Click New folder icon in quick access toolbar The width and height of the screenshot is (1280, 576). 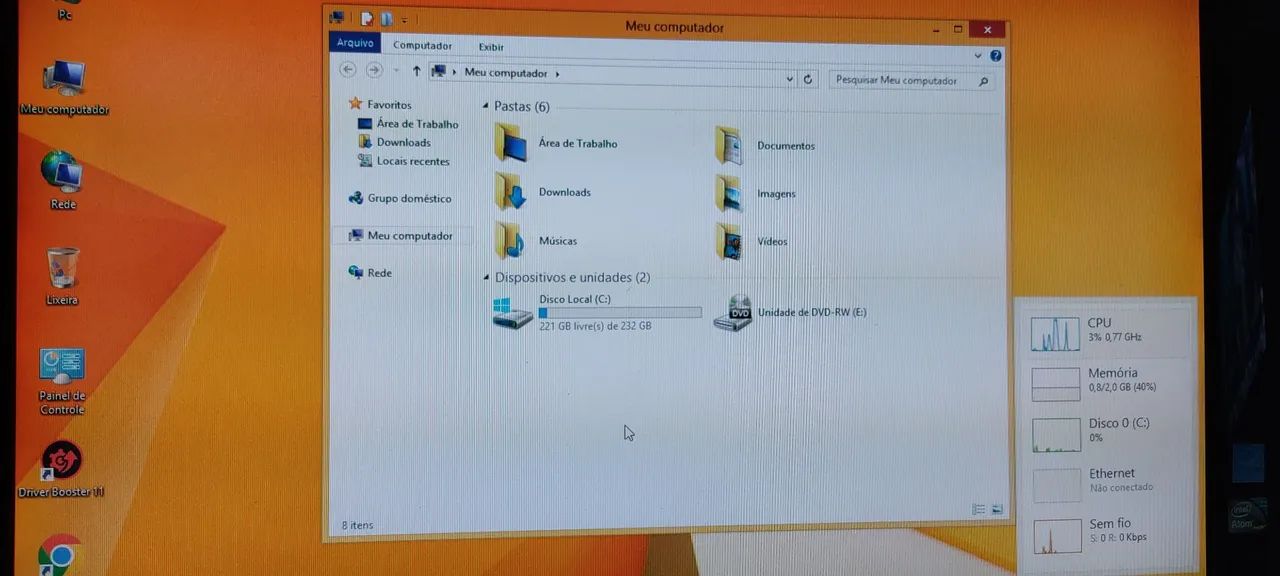tap(386, 19)
